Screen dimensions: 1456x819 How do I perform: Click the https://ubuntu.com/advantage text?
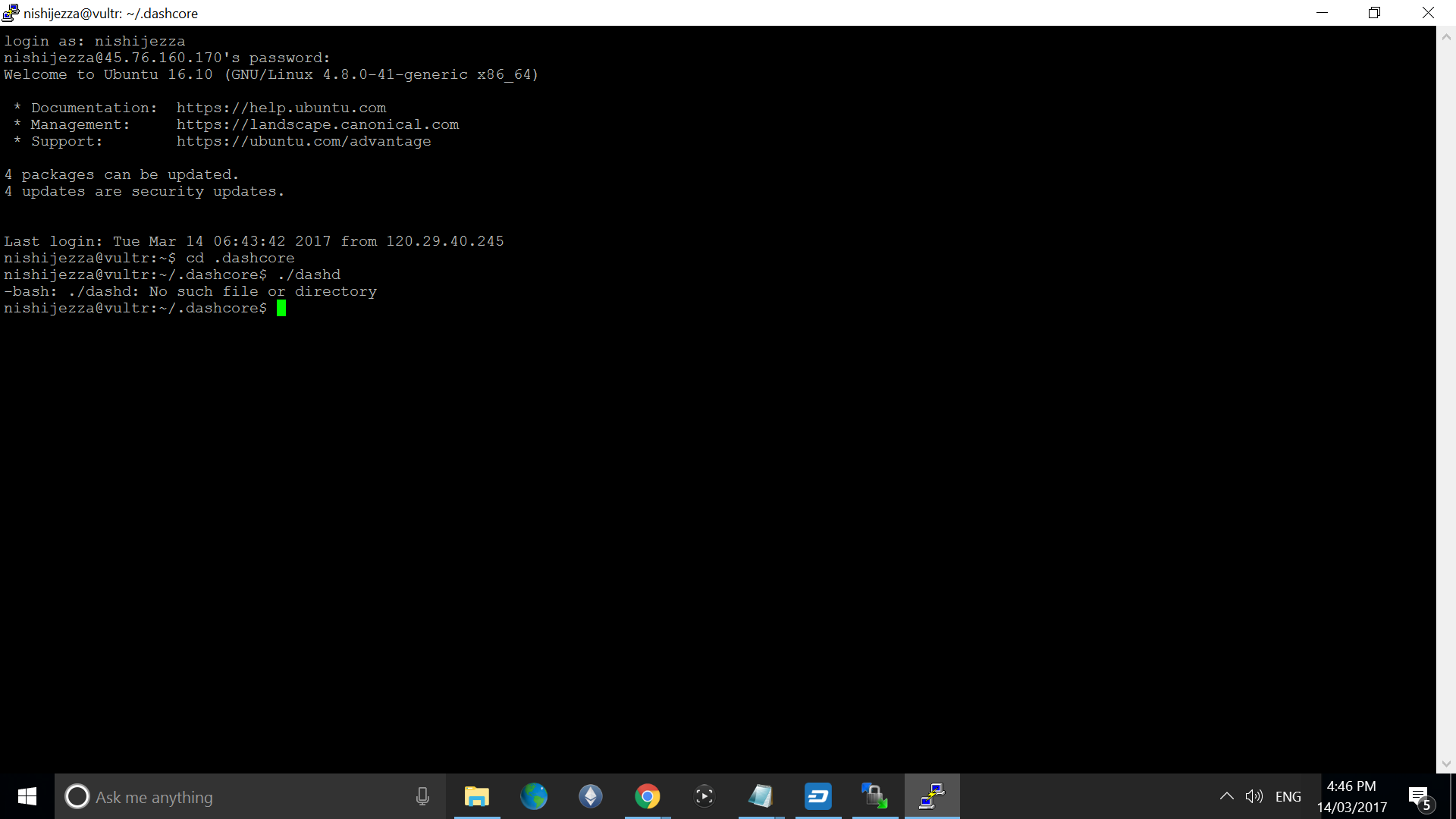pos(303,141)
